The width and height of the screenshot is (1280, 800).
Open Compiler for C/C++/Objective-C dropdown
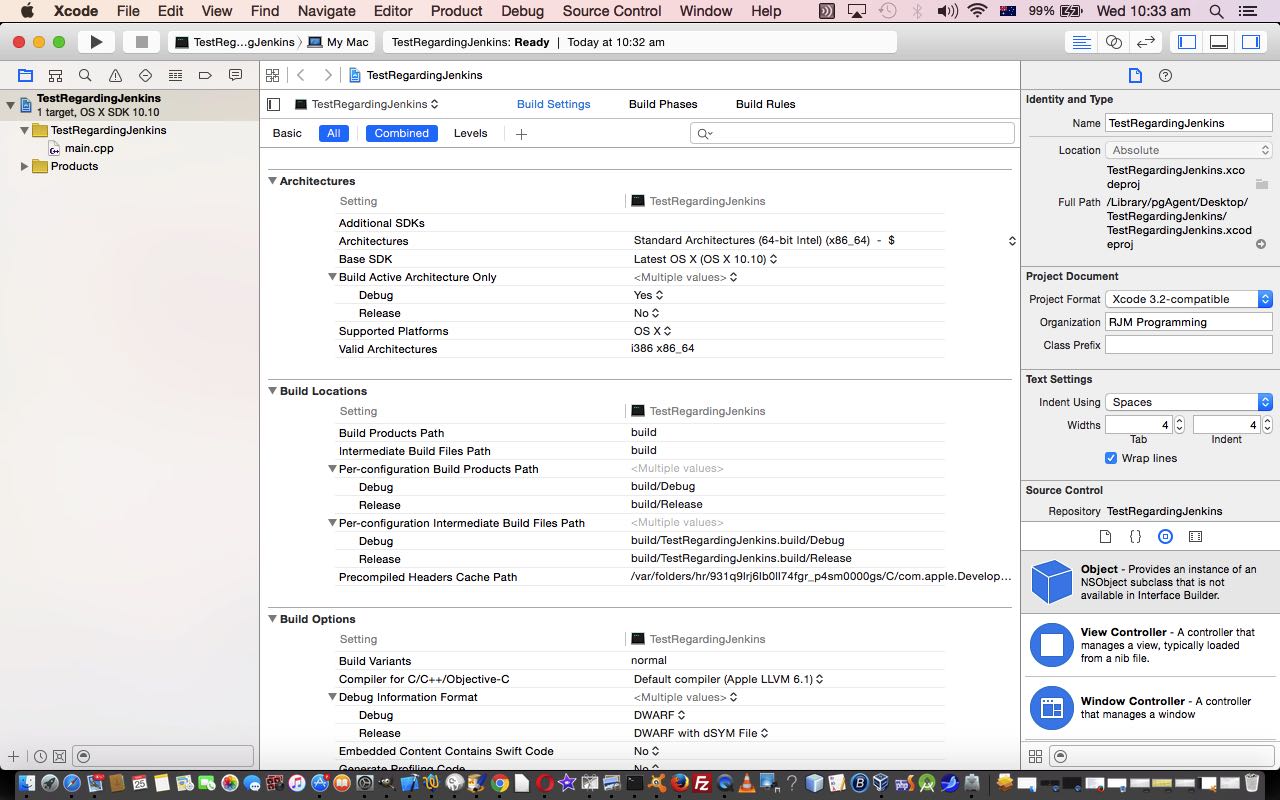[x=728, y=679]
